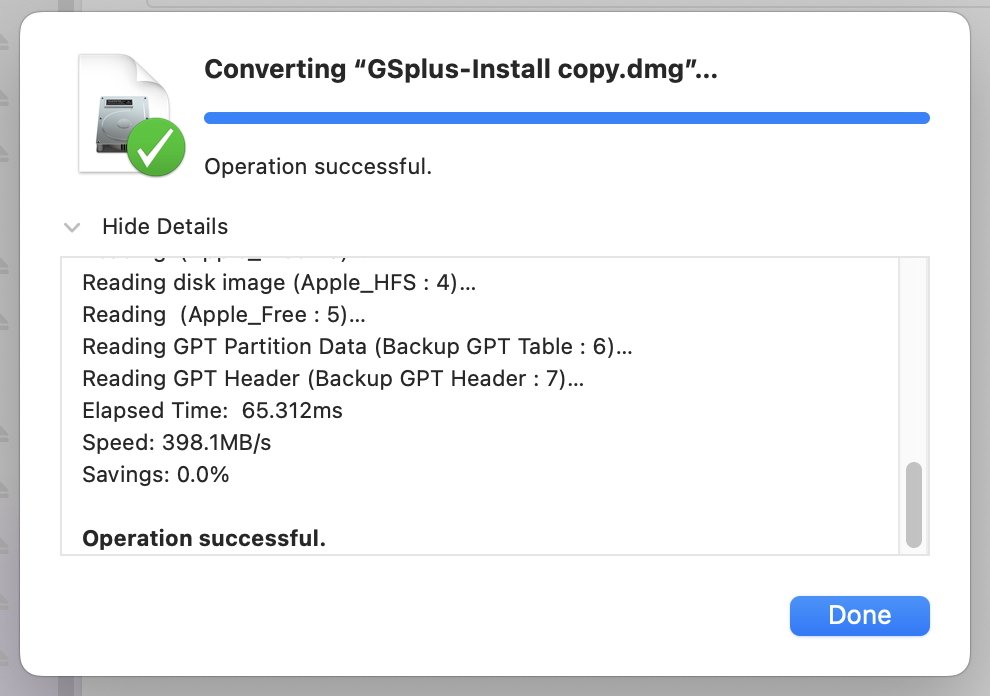Select the "Reading GPT Header" log line

[332, 379]
